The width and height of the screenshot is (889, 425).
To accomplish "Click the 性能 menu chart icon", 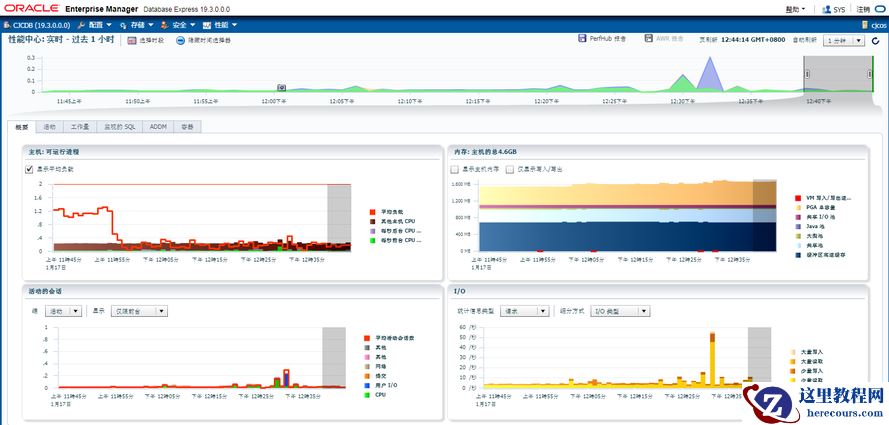I will click(206, 24).
